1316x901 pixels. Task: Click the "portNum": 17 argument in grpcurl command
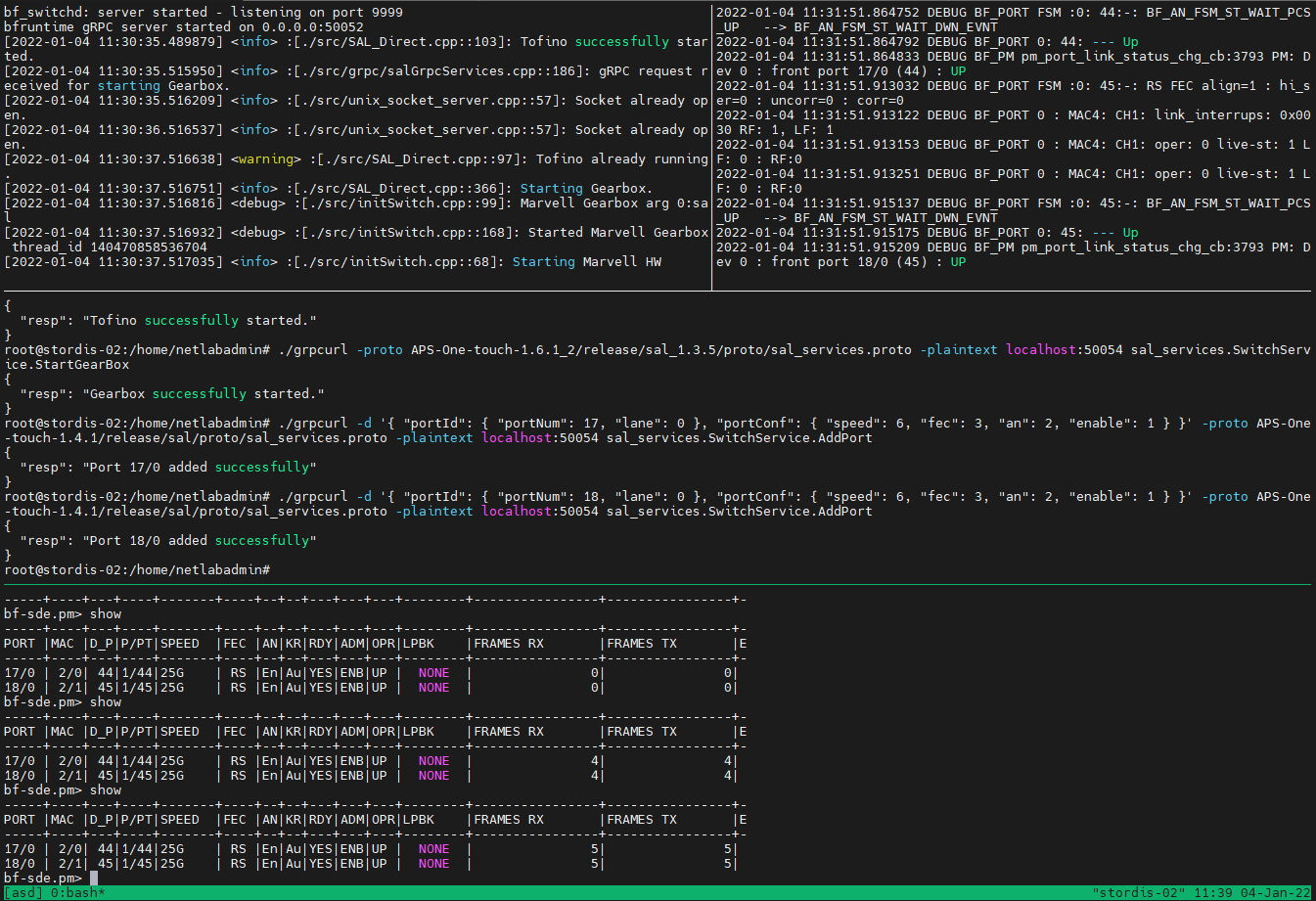(552, 424)
